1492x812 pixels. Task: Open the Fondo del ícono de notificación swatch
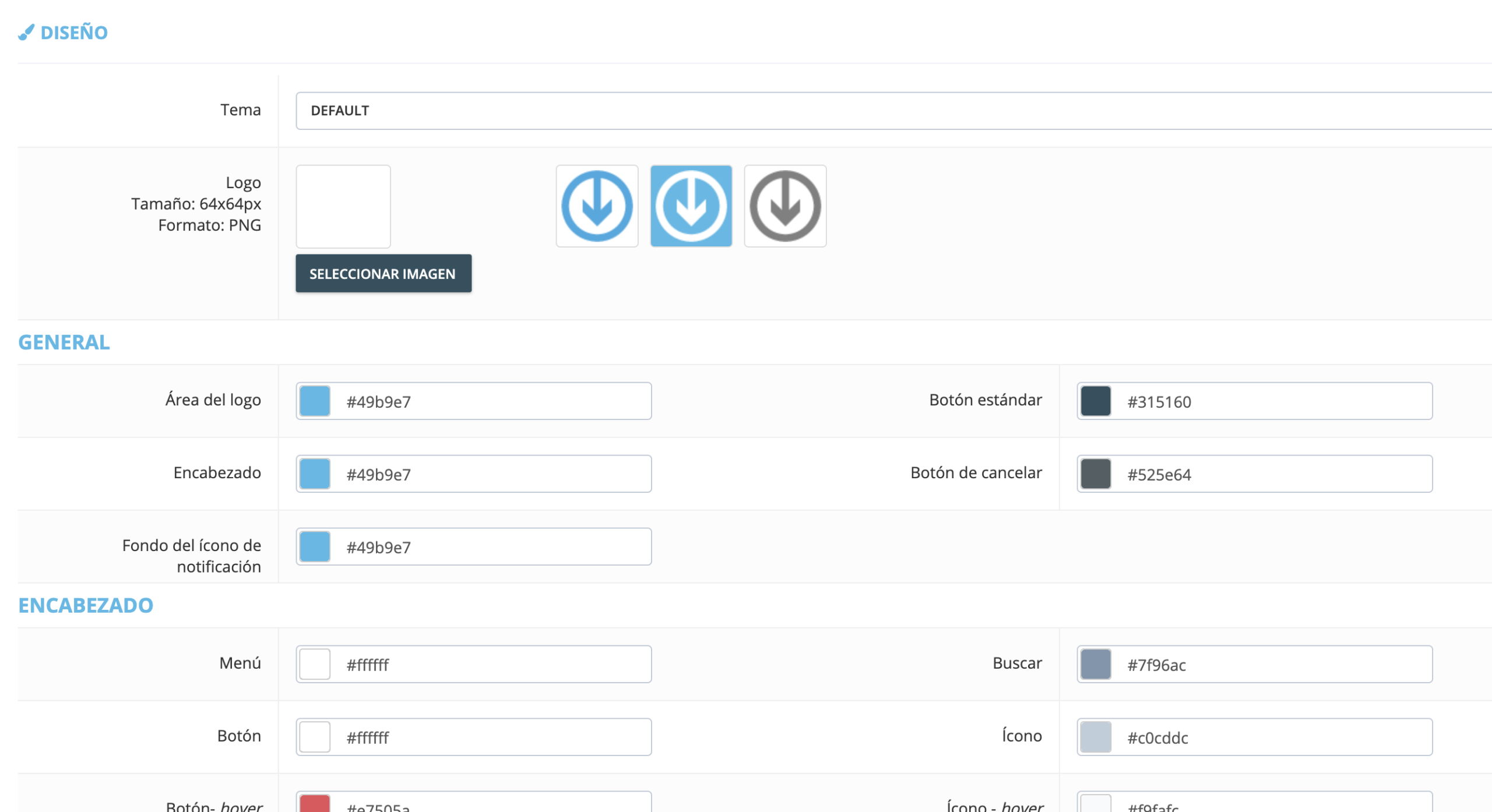click(x=315, y=547)
